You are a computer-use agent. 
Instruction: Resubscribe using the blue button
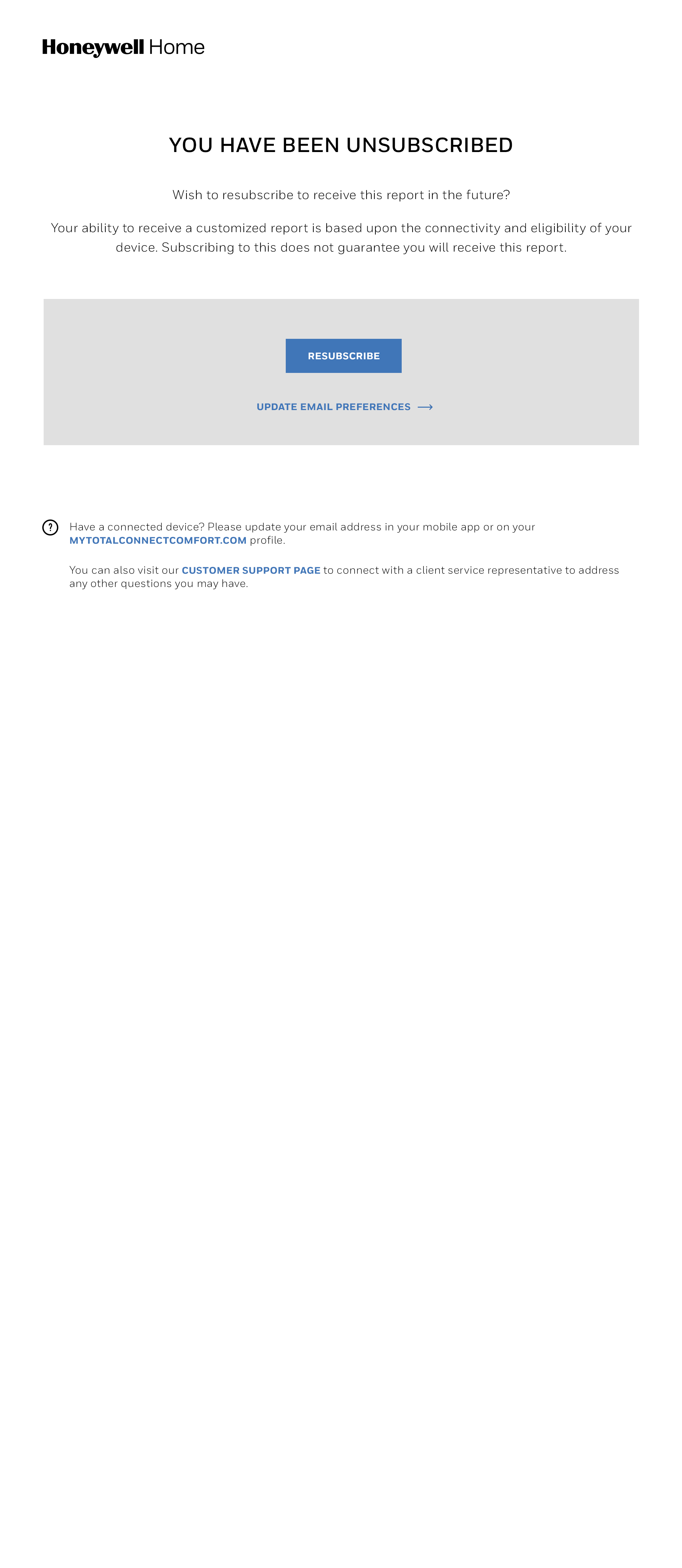(x=343, y=356)
